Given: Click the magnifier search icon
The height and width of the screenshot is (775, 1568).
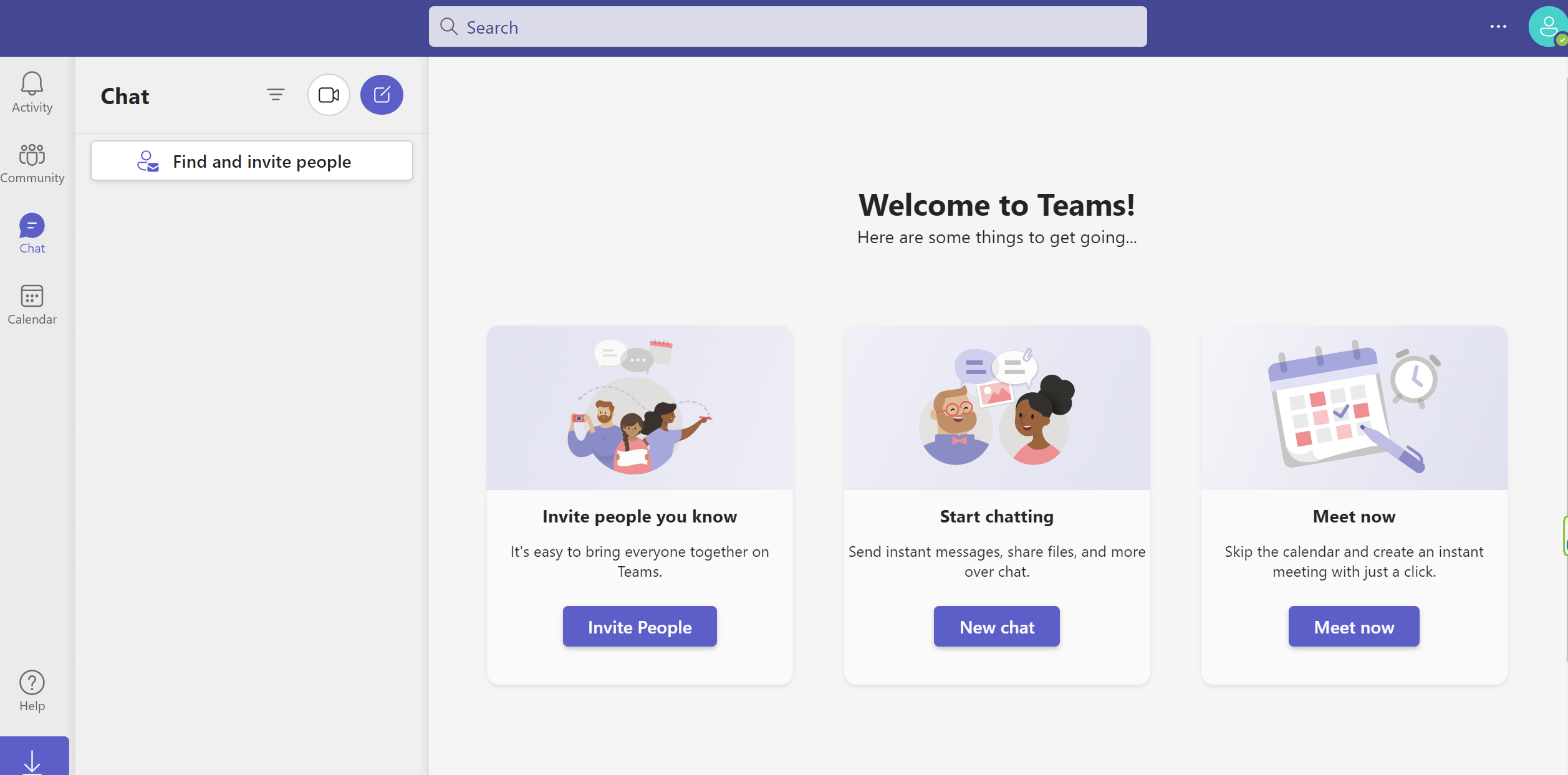Looking at the screenshot, I should point(449,27).
